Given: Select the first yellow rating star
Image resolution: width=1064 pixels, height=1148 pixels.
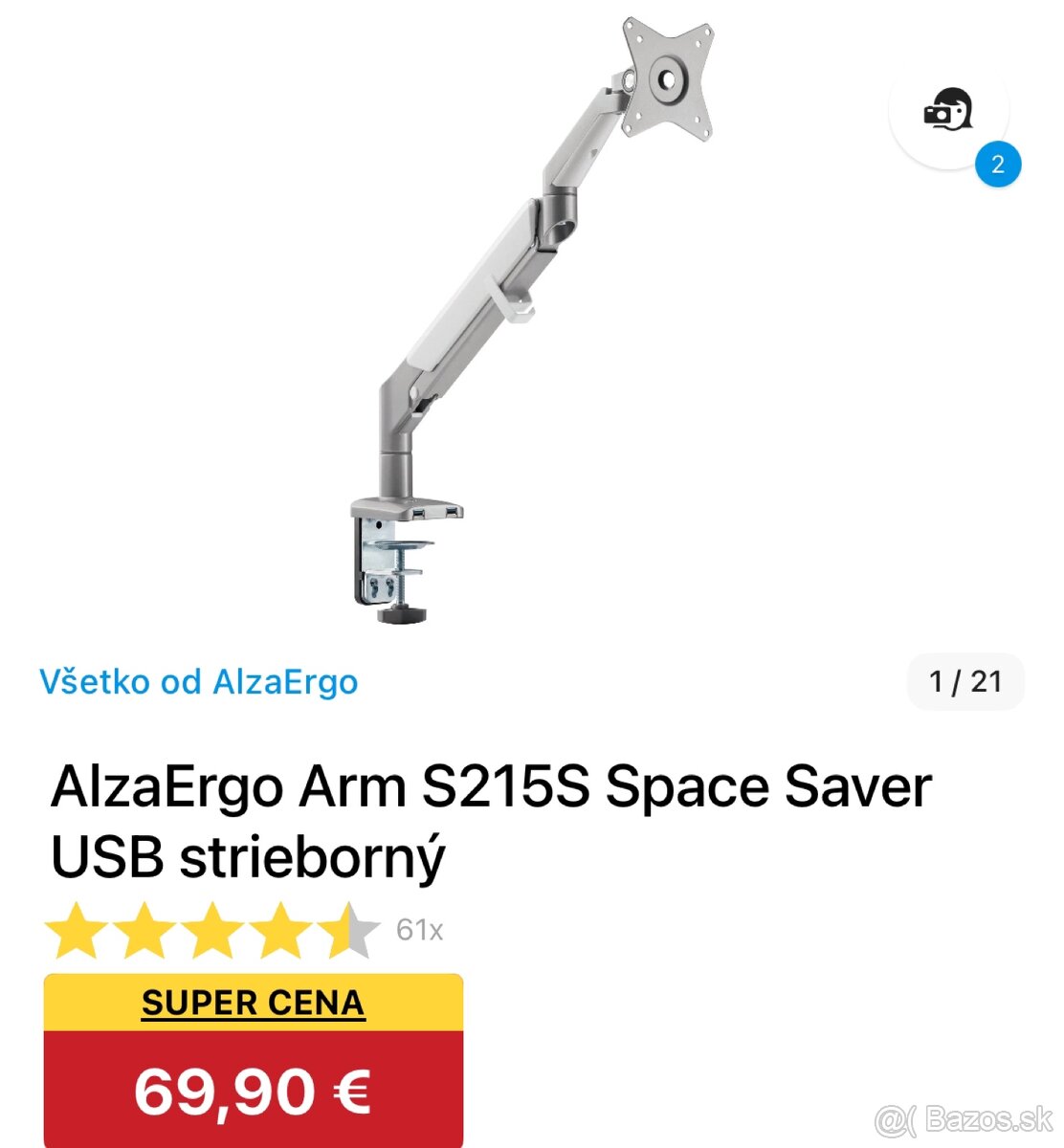Looking at the screenshot, I should (x=78, y=930).
